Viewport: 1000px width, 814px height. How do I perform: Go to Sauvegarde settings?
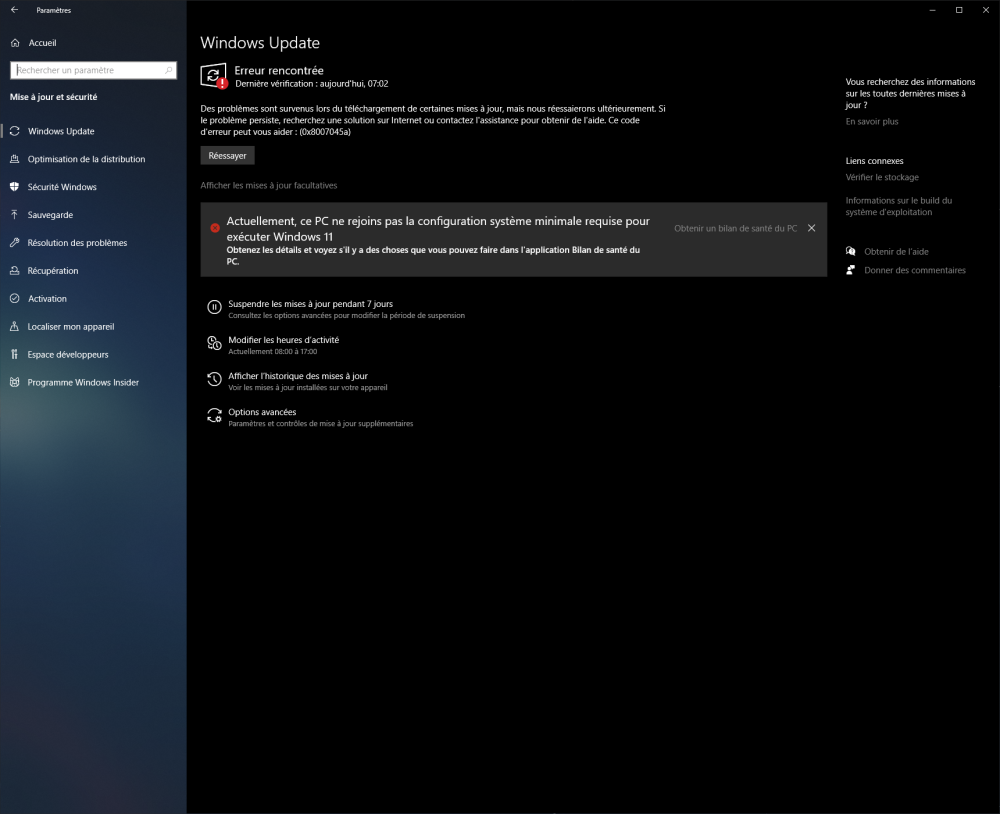click(x=50, y=215)
